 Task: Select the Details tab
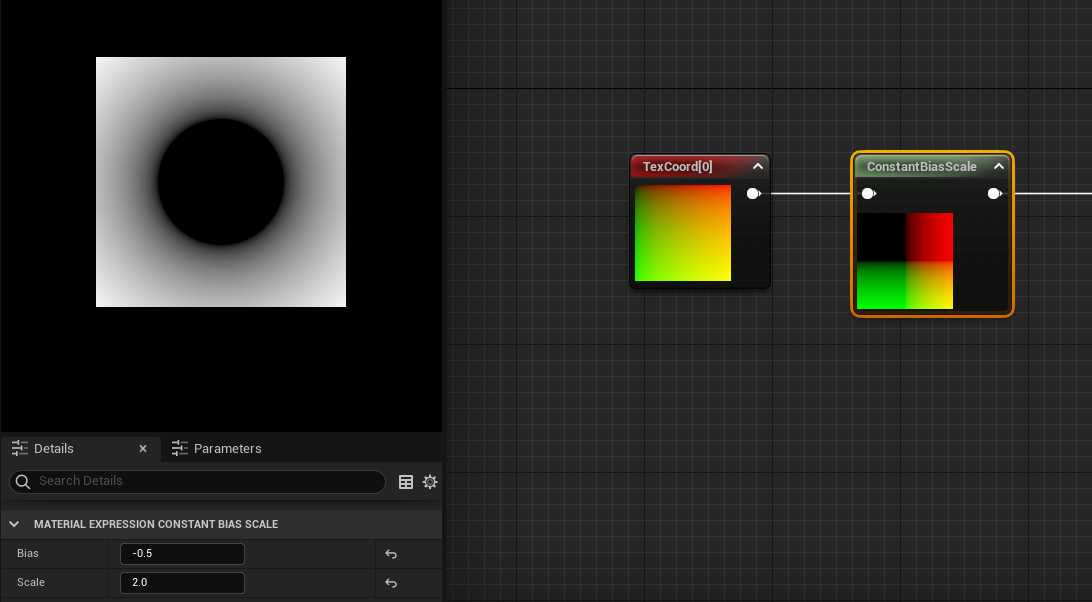coord(53,449)
